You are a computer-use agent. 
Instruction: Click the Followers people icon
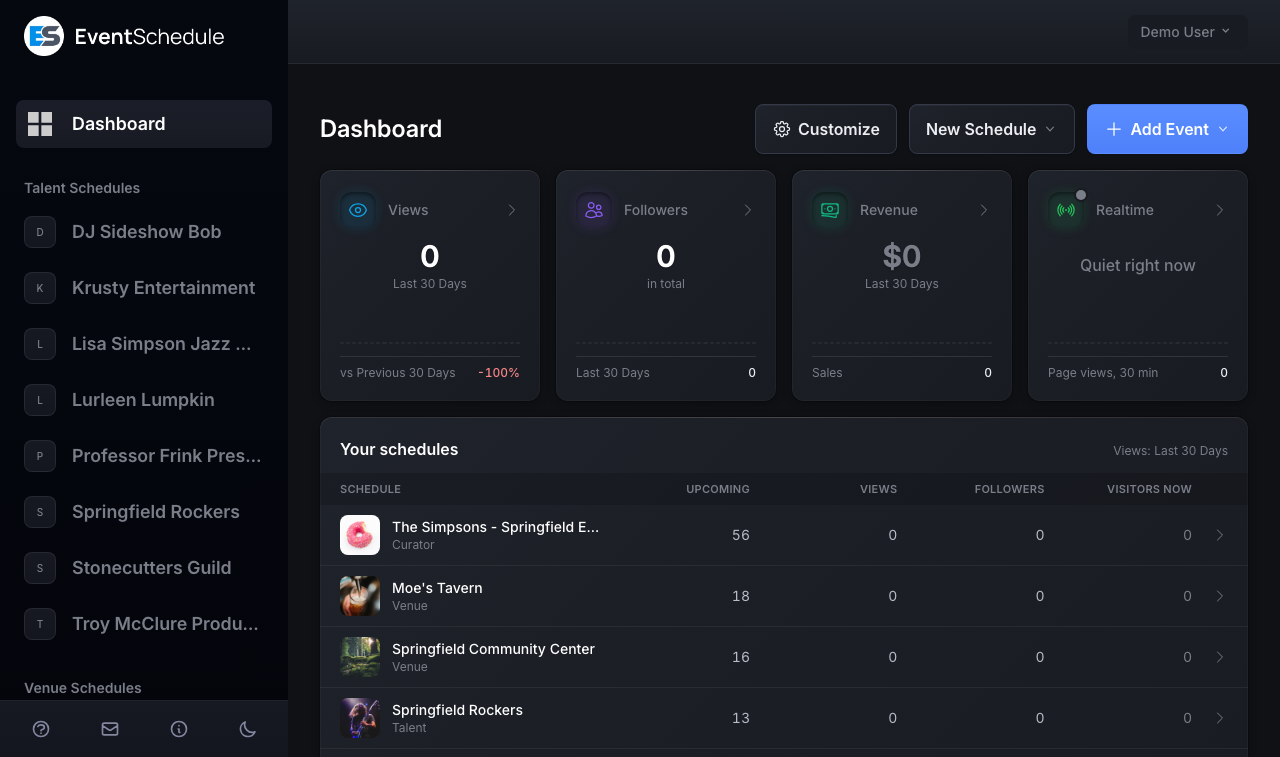(594, 210)
